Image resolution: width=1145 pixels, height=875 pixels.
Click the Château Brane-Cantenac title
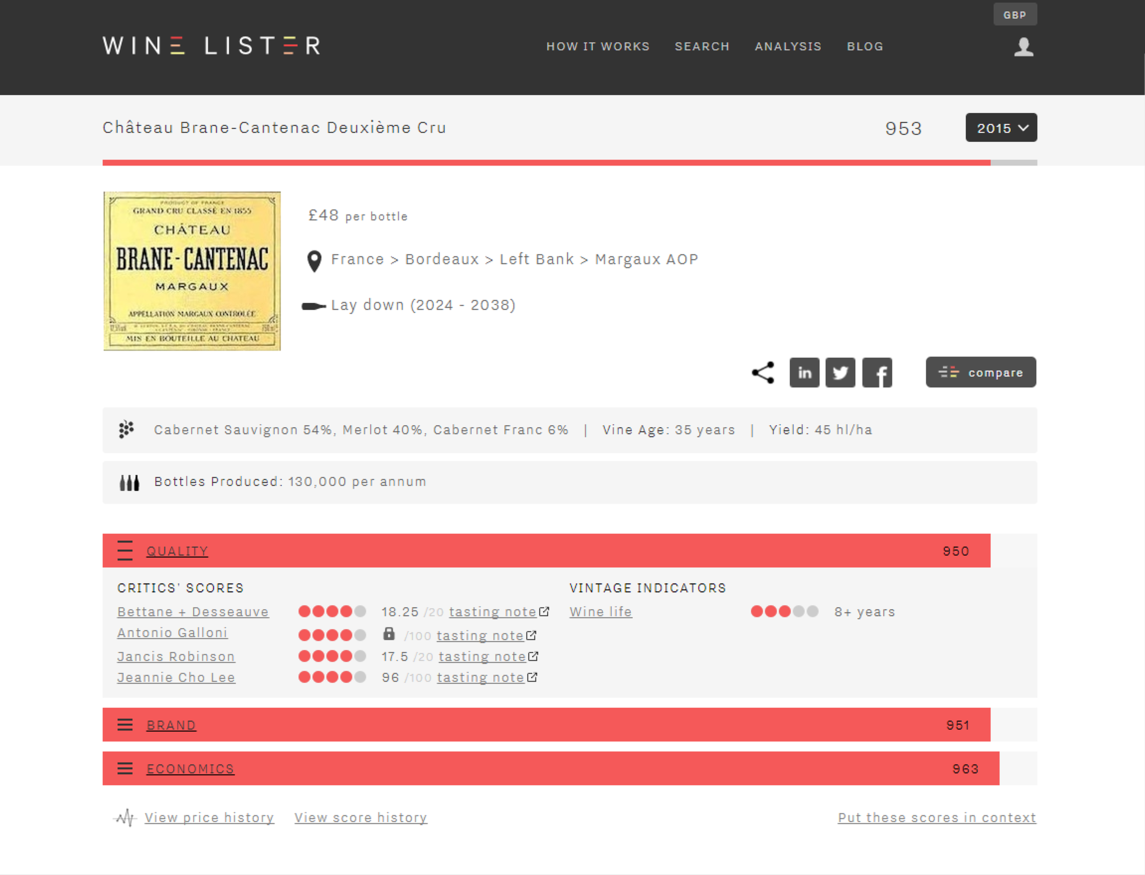274,128
